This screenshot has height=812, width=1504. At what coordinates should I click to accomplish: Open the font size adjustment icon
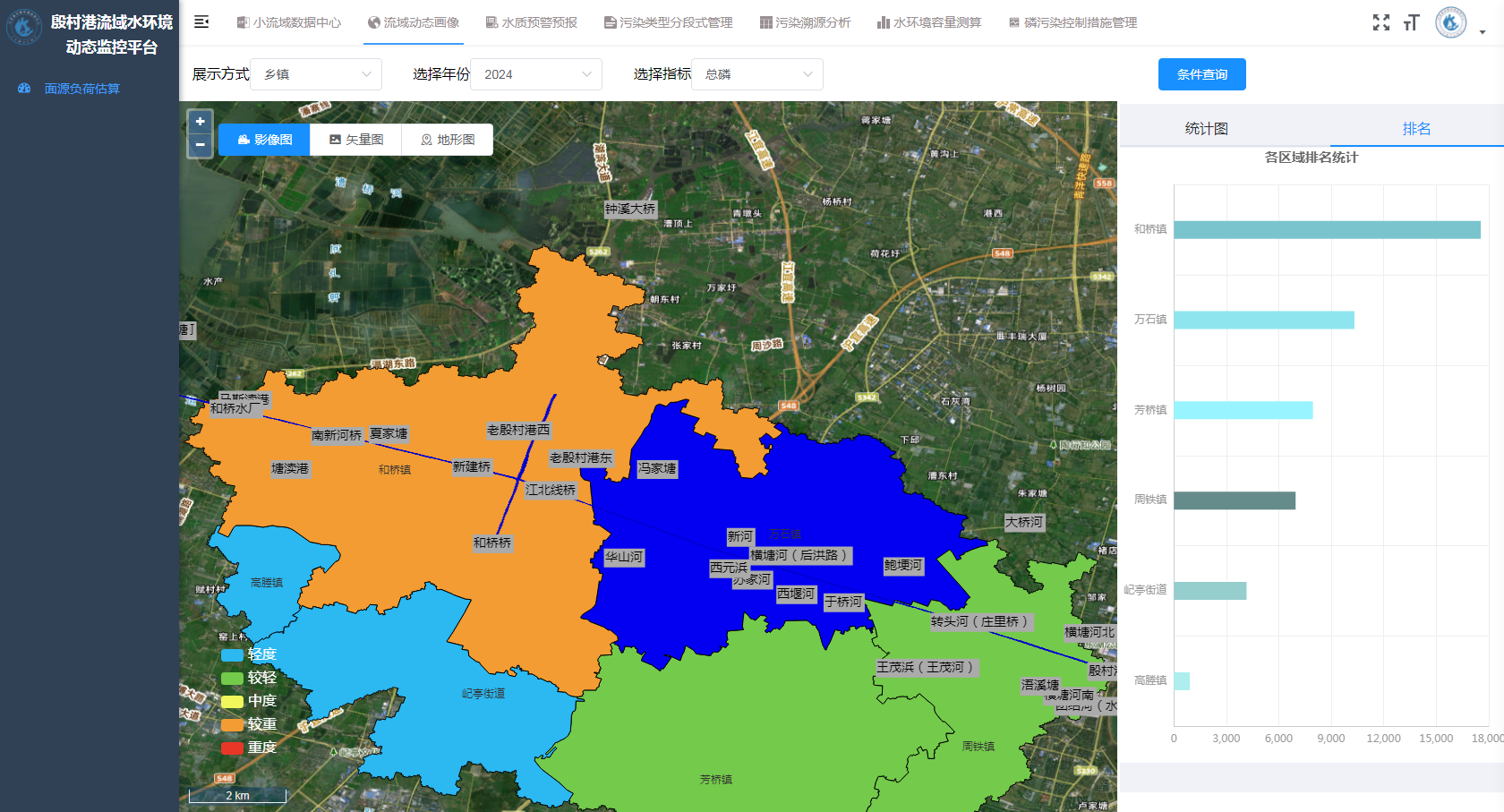[1412, 22]
